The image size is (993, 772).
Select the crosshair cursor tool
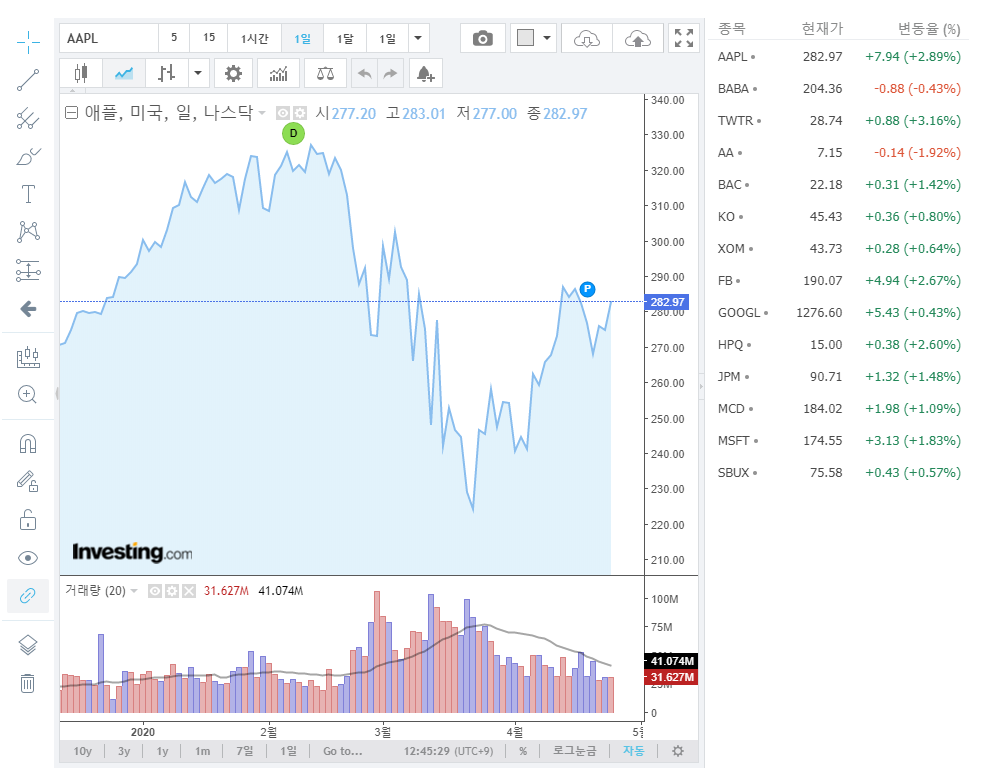point(28,42)
